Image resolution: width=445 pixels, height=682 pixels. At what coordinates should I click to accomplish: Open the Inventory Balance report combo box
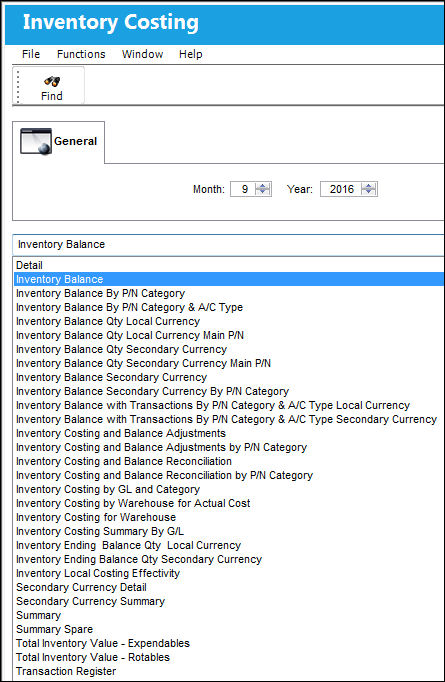(x=229, y=244)
